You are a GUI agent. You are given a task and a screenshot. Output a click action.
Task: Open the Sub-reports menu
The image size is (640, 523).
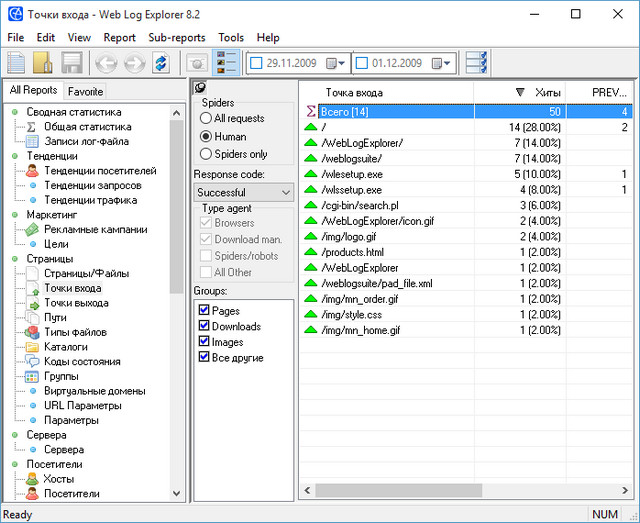176,37
